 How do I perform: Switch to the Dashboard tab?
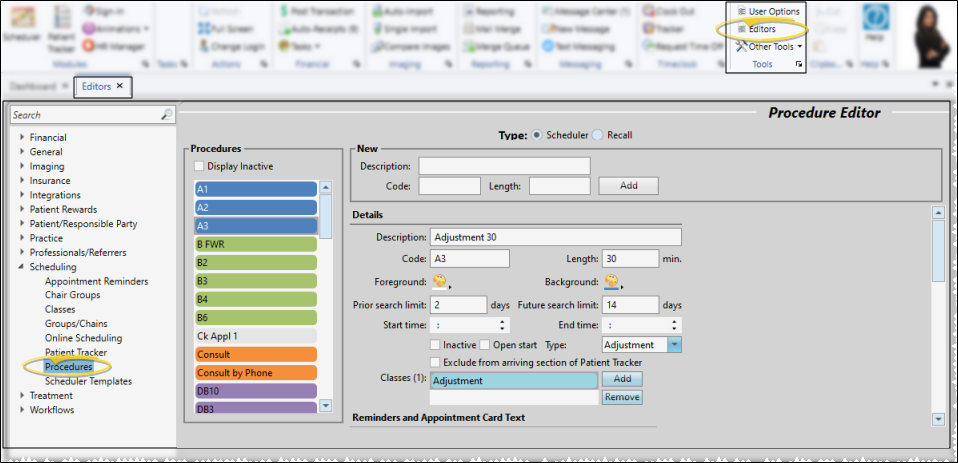33,87
